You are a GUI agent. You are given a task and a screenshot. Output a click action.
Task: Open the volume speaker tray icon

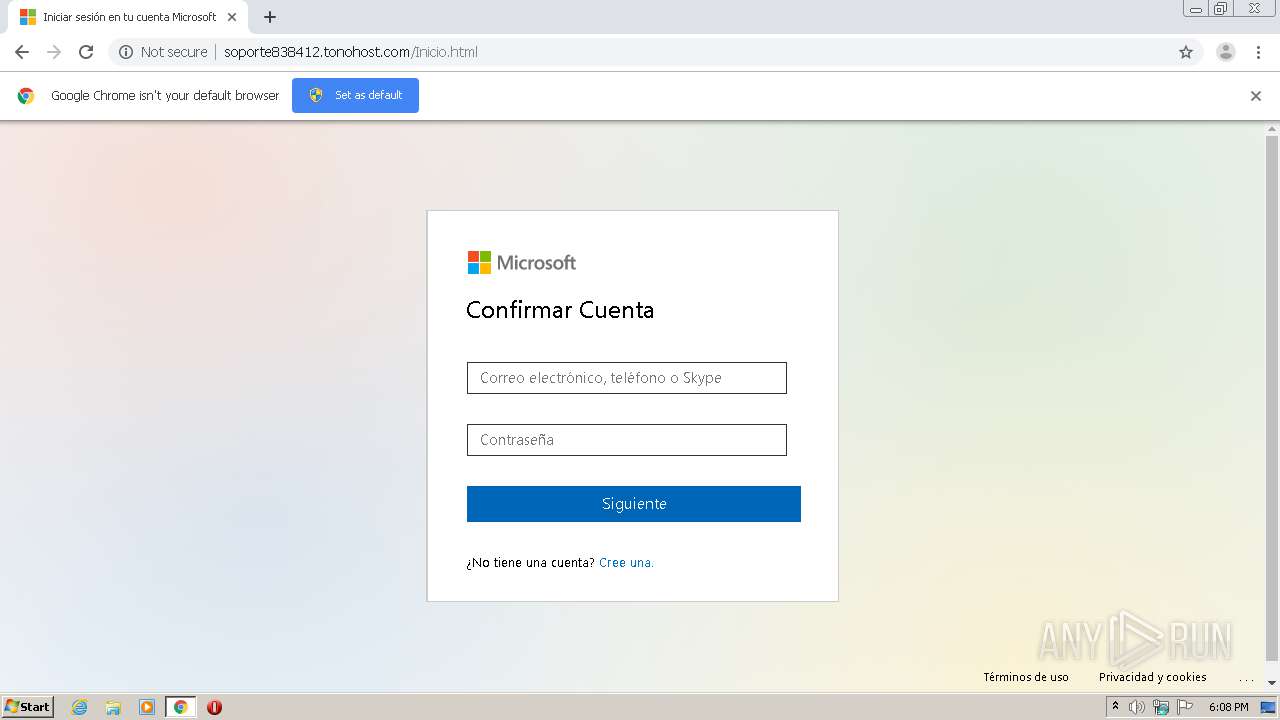1137,707
